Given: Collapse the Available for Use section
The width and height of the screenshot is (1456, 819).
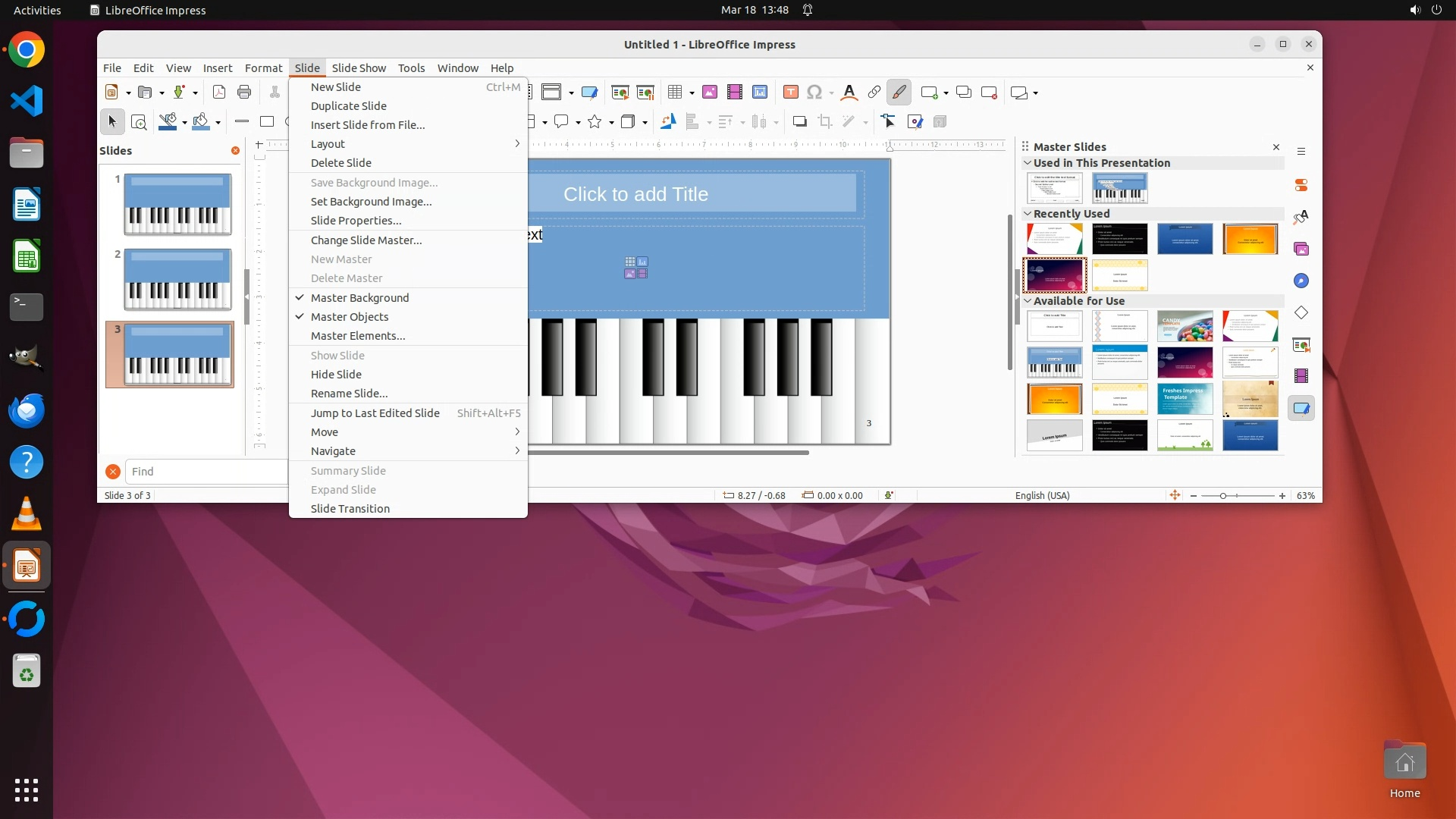Looking at the screenshot, I should point(1028,301).
